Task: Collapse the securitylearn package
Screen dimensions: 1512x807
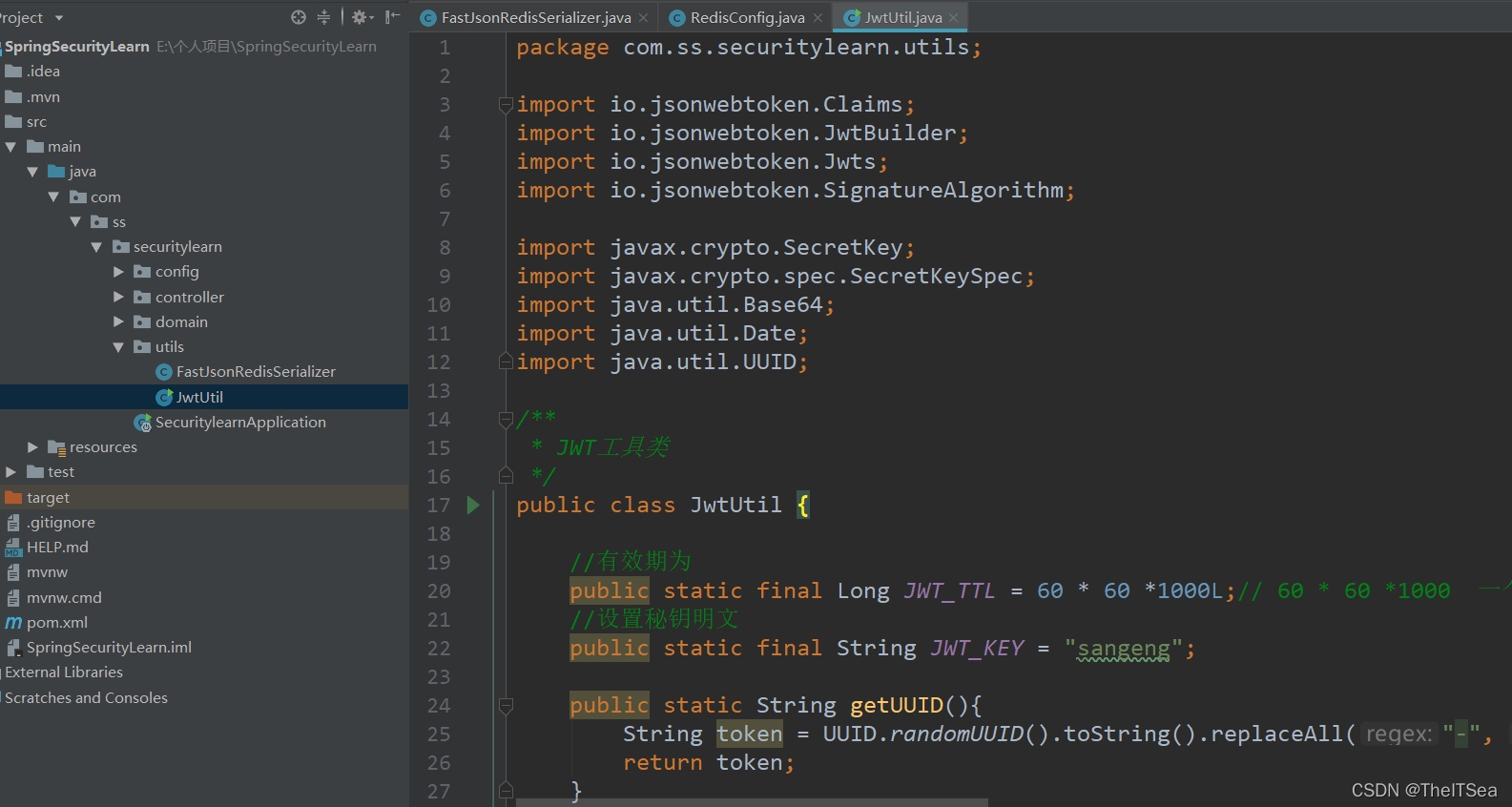Action: pyautogui.click(x=96, y=247)
